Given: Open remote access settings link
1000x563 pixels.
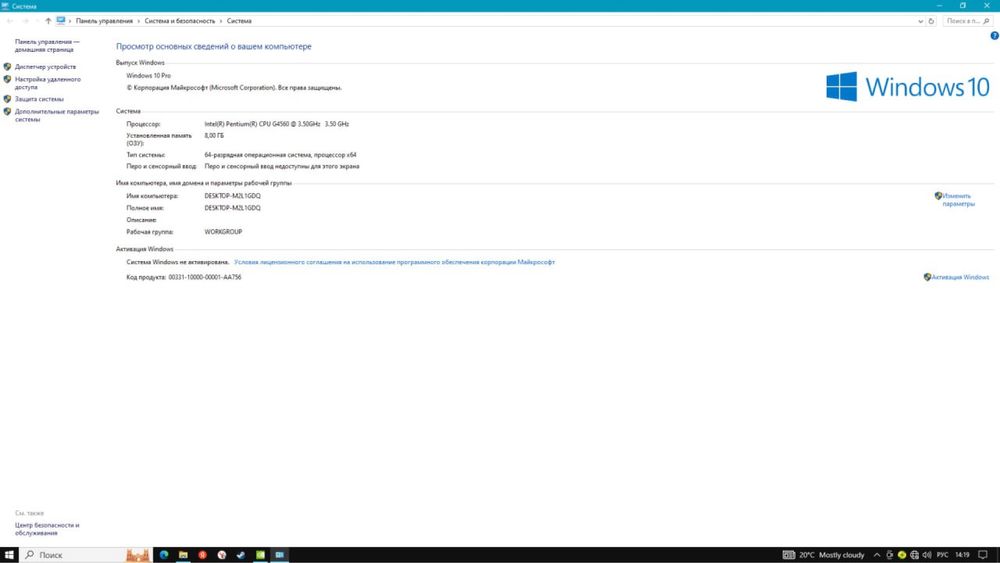Looking at the screenshot, I should 48,83.
